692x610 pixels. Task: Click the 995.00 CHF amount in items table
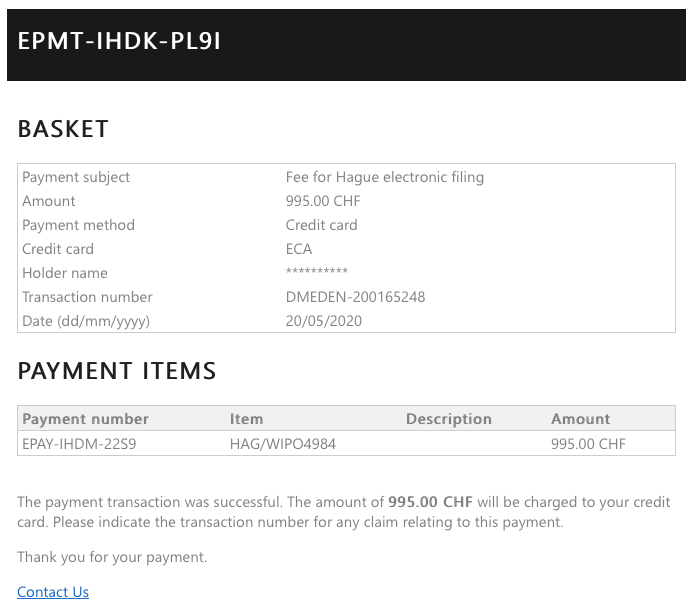click(x=588, y=443)
